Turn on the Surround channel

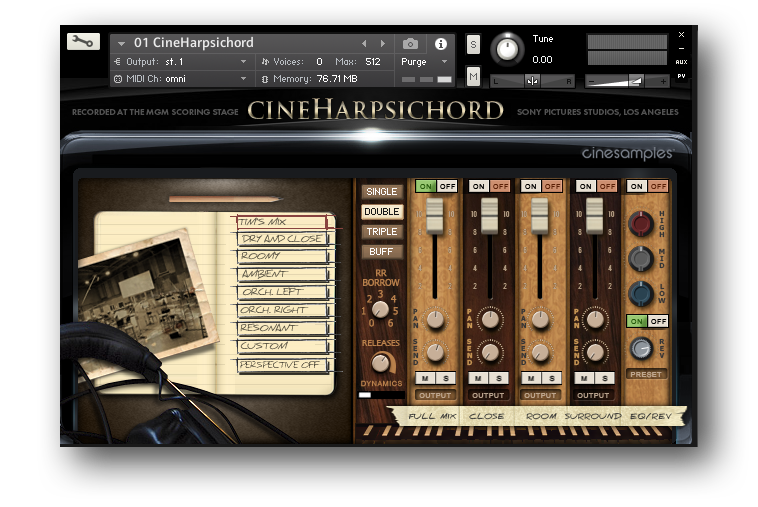click(x=585, y=187)
